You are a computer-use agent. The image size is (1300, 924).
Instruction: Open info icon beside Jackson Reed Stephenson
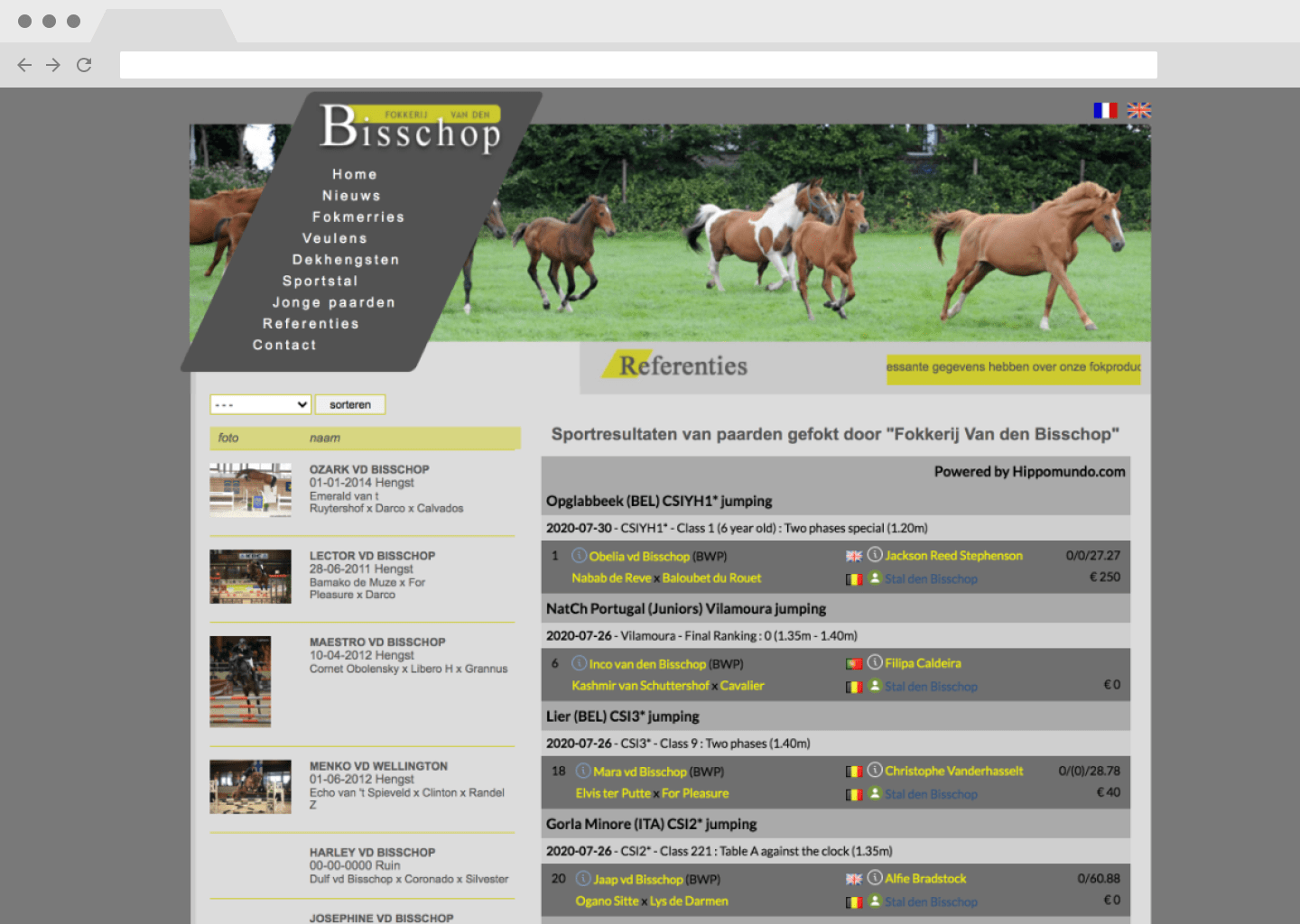(x=875, y=554)
